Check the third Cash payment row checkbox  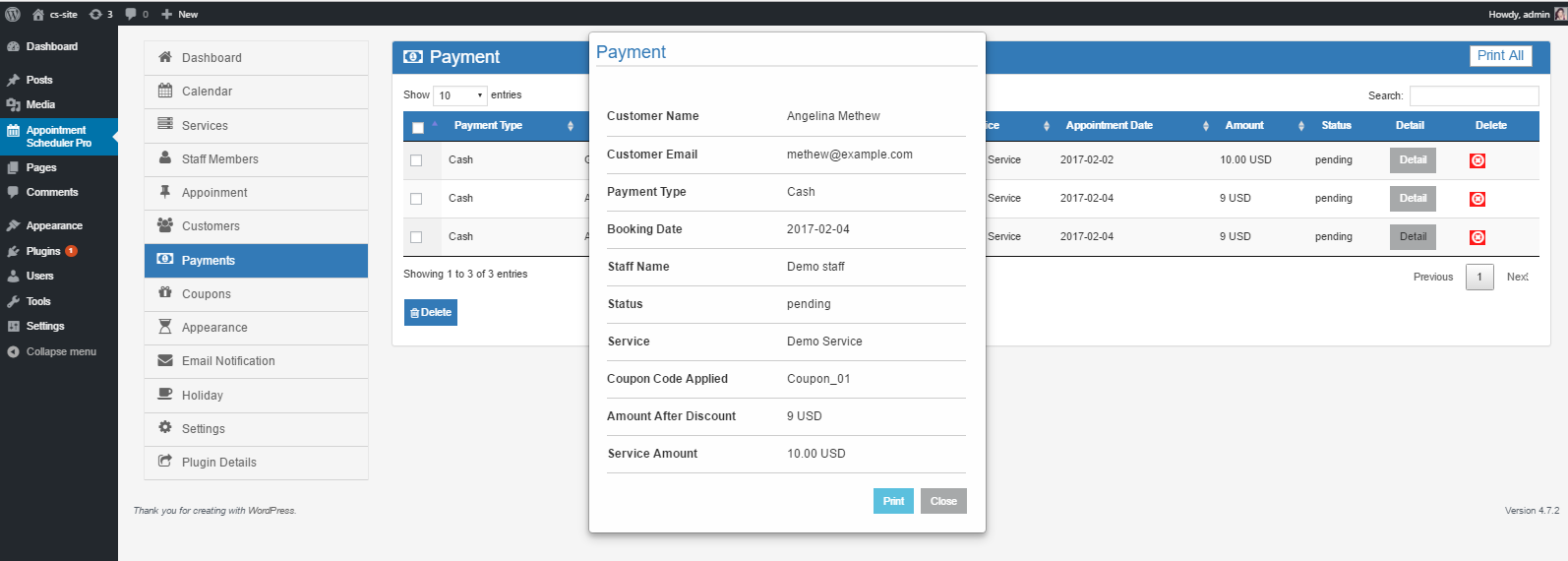pyautogui.click(x=416, y=237)
